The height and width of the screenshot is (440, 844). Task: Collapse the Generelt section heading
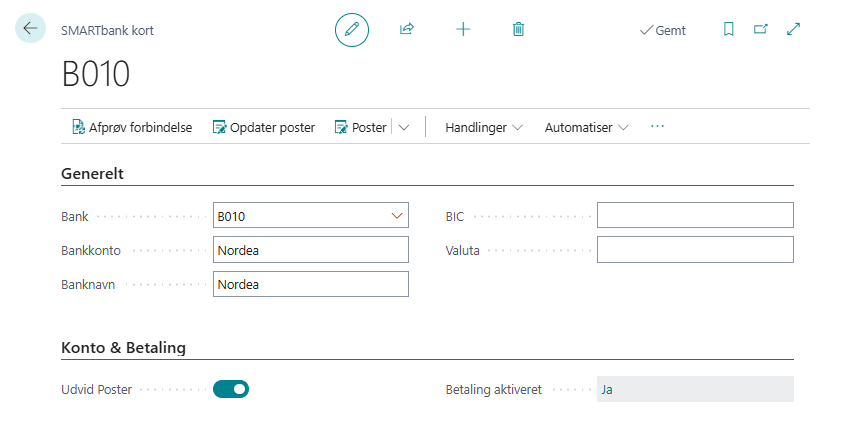(93, 173)
